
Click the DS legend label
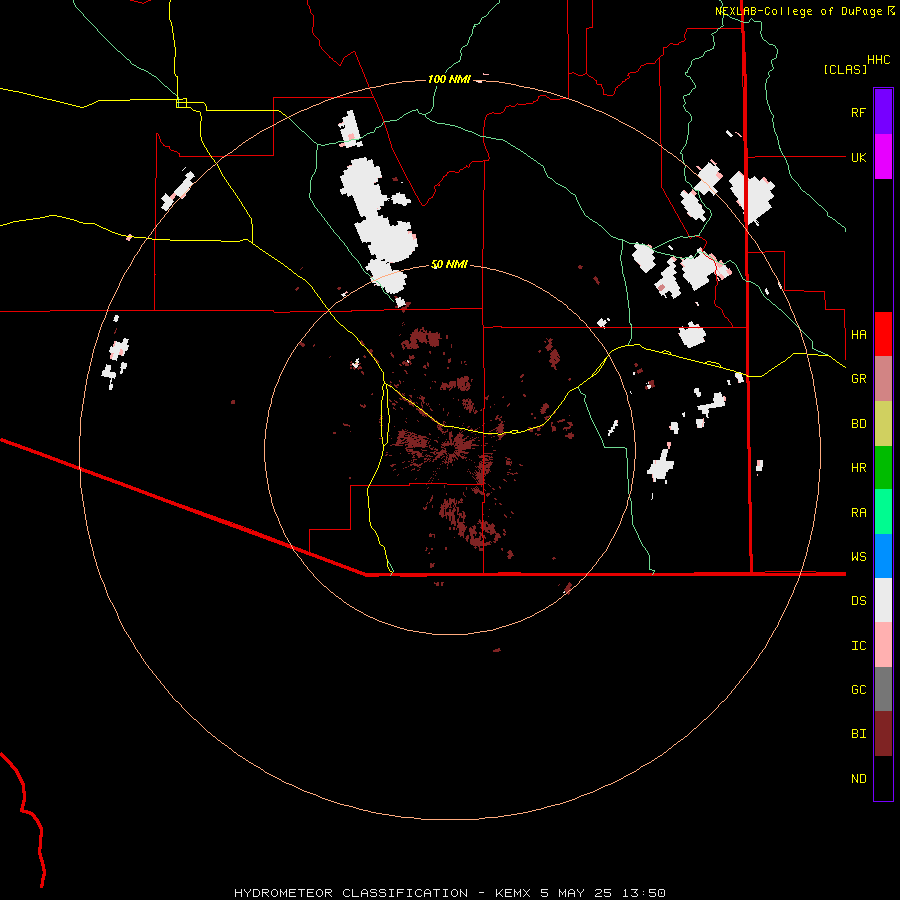pyautogui.click(x=858, y=601)
